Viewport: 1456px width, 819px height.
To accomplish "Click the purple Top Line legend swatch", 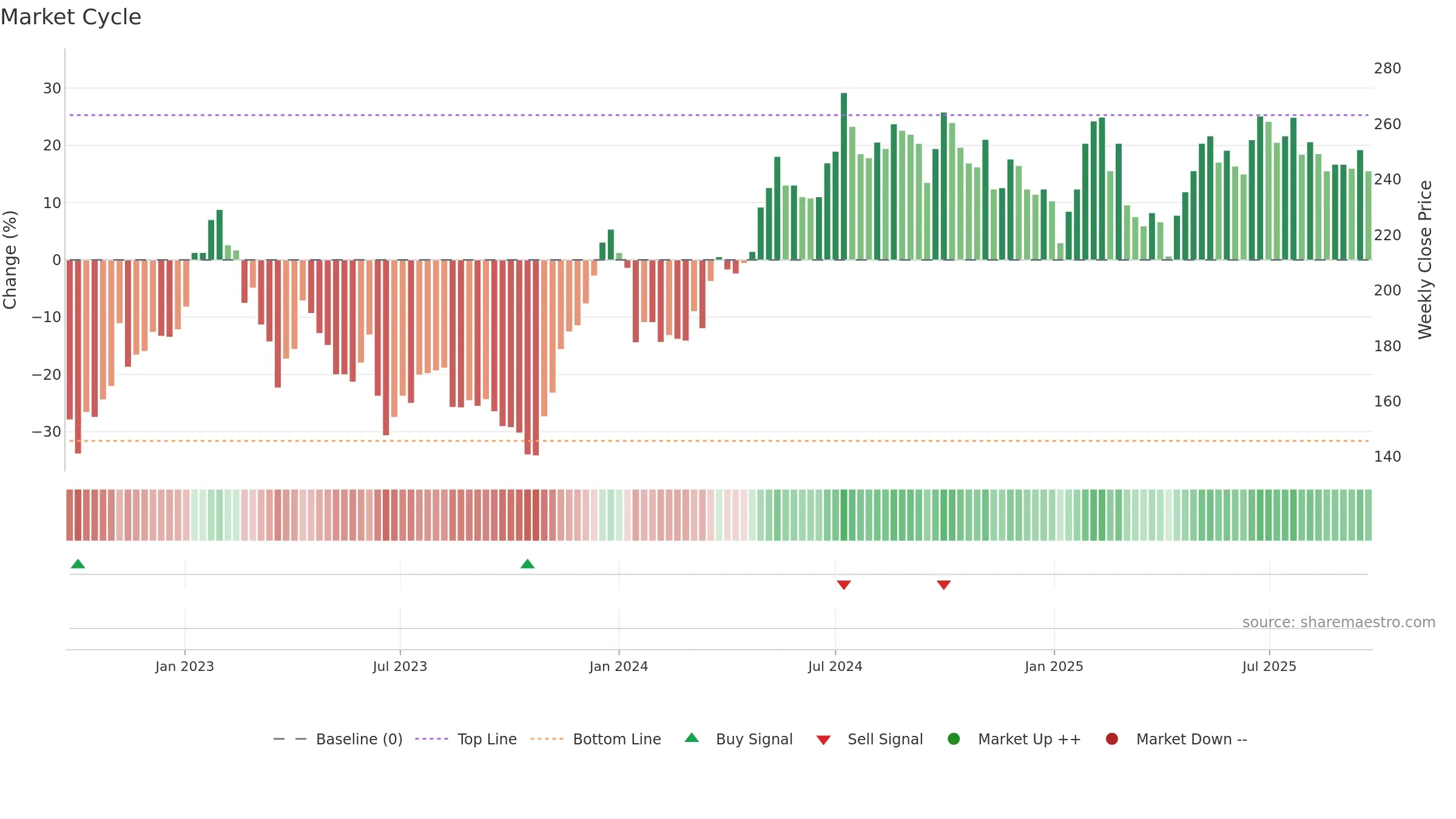I will pos(431,739).
